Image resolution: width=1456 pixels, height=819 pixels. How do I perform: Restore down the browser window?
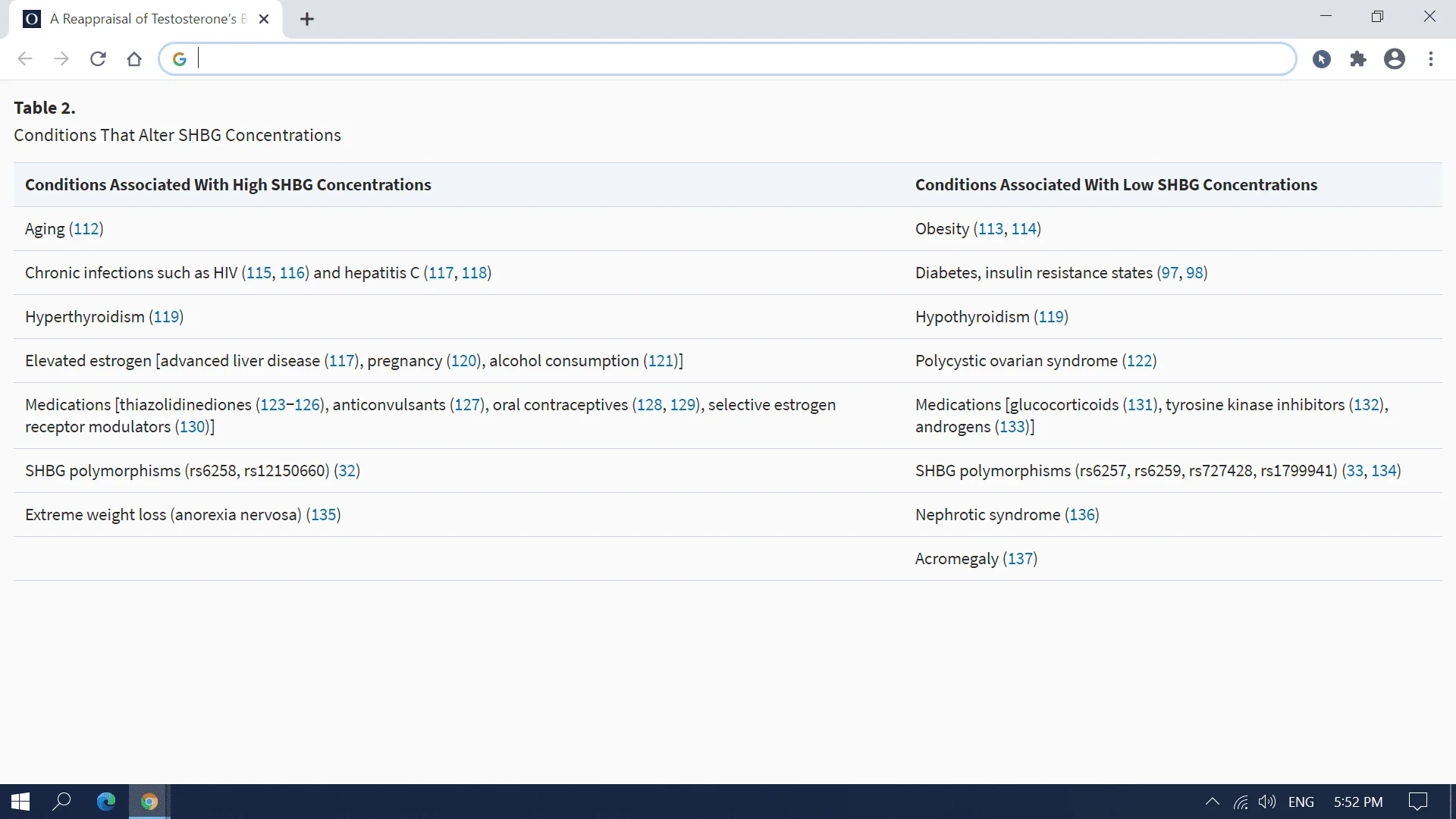pyautogui.click(x=1378, y=17)
